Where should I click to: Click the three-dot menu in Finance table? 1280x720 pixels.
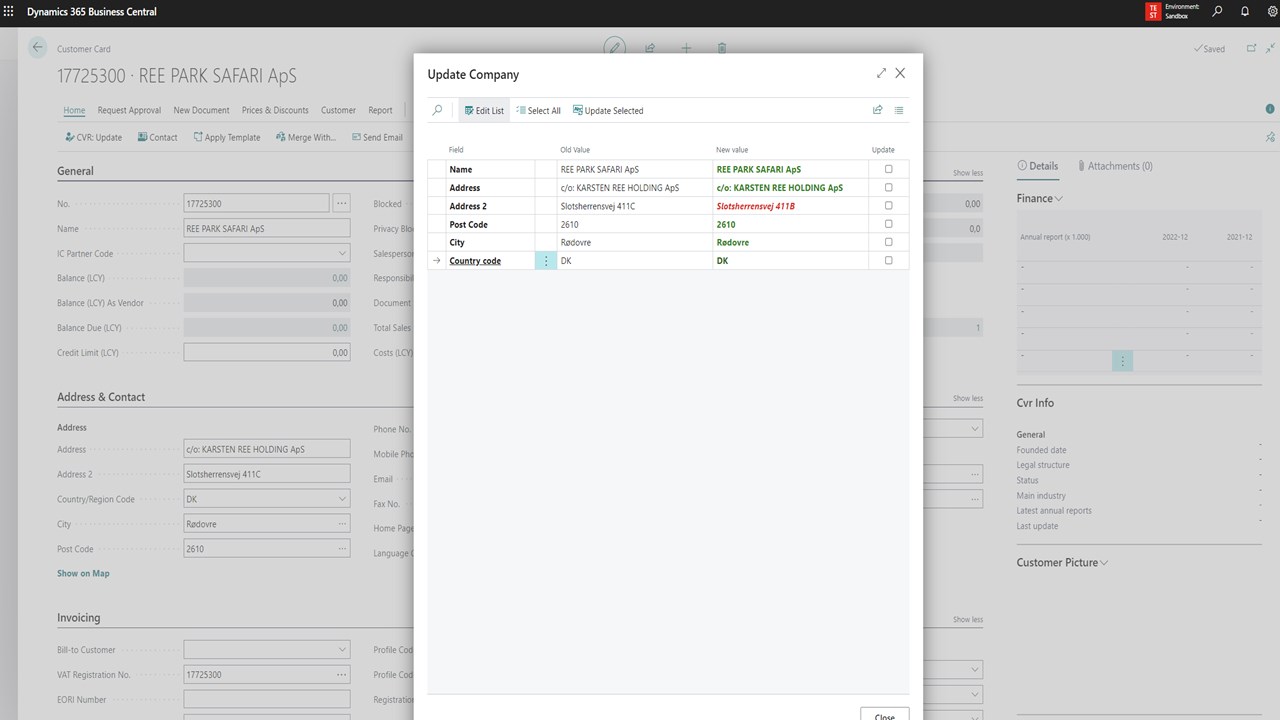click(1122, 362)
